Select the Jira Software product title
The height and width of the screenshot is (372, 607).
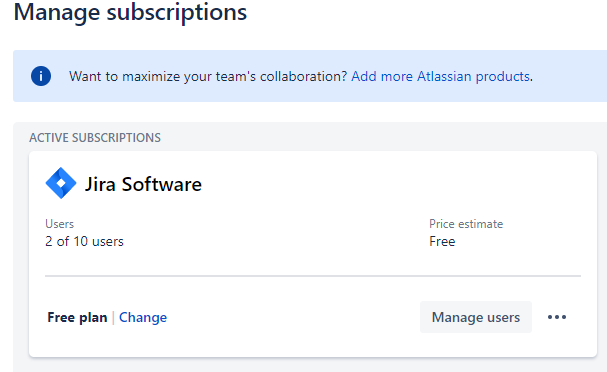[x=143, y=184]
